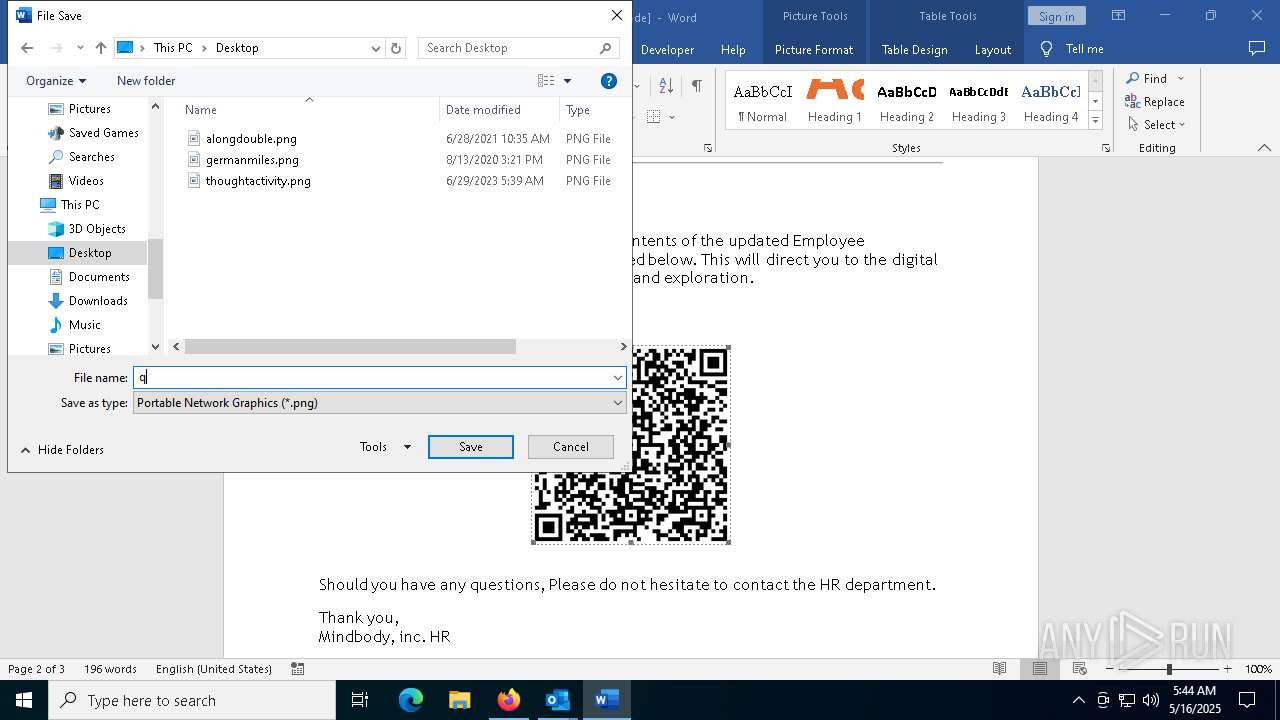Collapse the Word ribbon
The width and height of the screenshot is (1280, 720).
[x=1264, y=148]
